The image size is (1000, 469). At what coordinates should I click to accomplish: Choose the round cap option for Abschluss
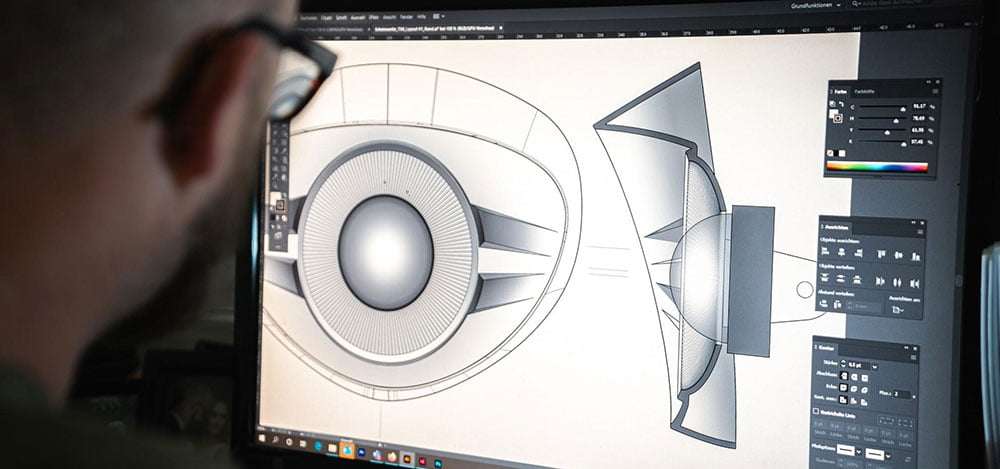854,377
